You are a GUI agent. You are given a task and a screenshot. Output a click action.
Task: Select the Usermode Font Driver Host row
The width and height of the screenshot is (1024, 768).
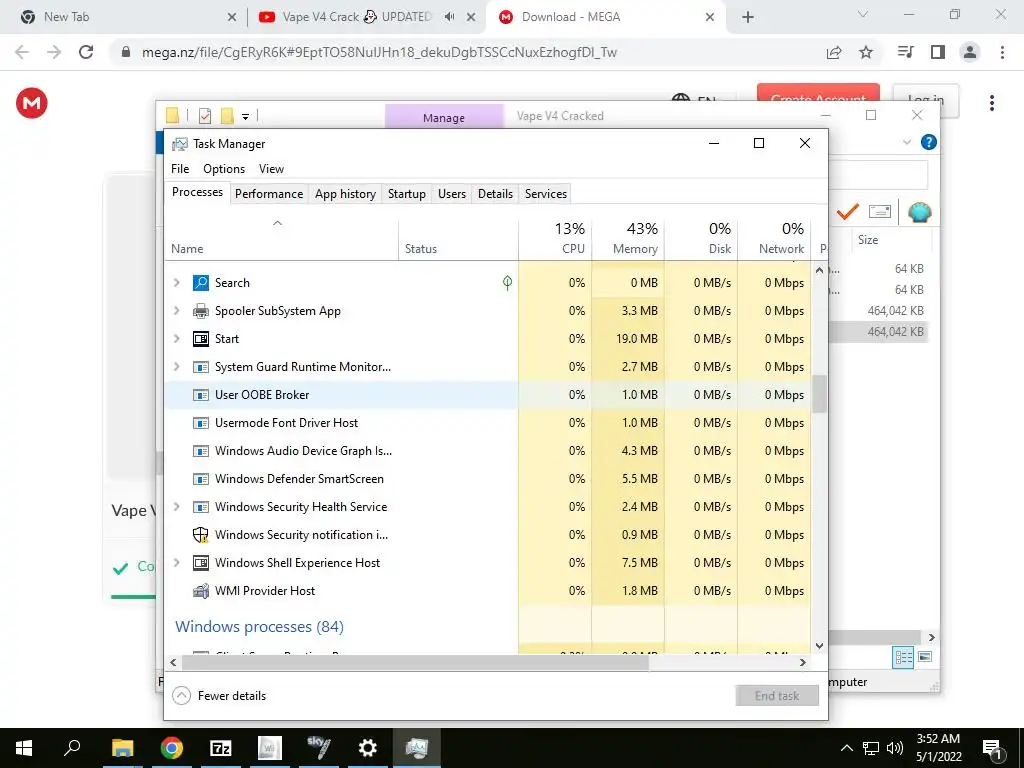(487, 423)
